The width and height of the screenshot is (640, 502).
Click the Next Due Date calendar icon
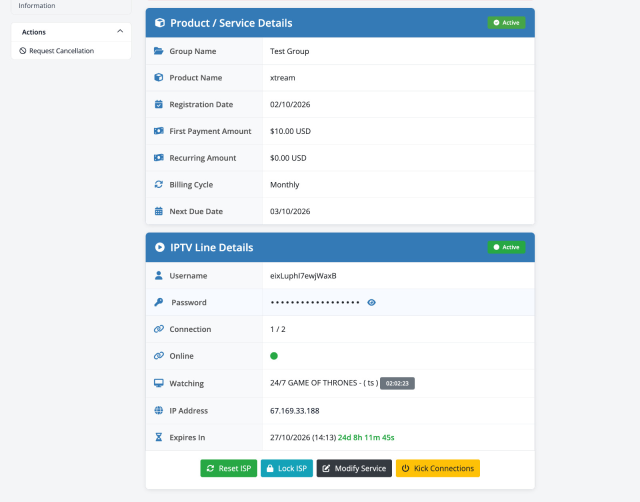[x=159, y=211]
